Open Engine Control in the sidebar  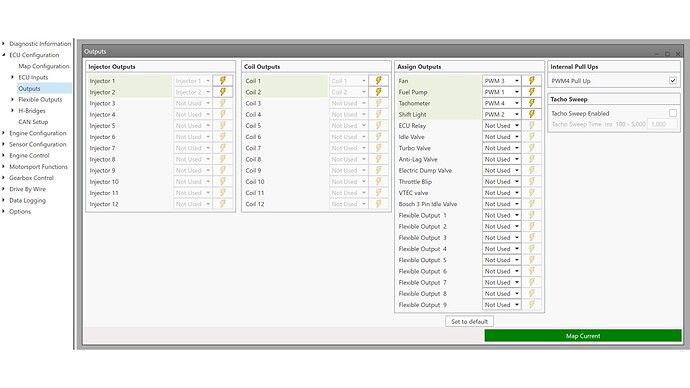tap(29, 155)
